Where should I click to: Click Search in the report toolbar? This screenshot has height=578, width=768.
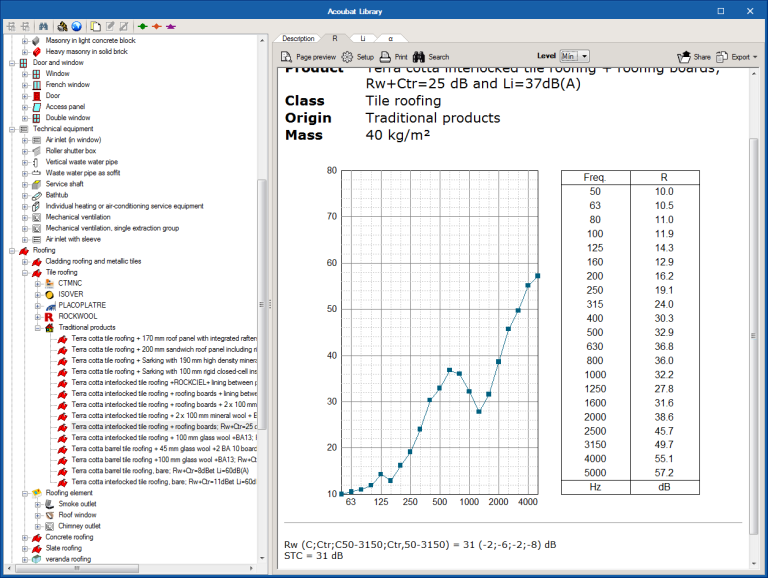coord(432,57)
